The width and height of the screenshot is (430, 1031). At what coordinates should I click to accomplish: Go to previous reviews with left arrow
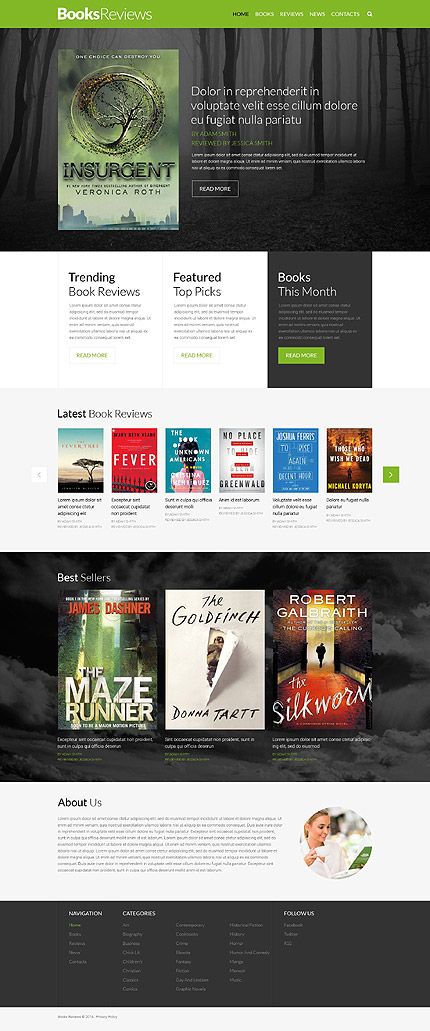[39, 474]
